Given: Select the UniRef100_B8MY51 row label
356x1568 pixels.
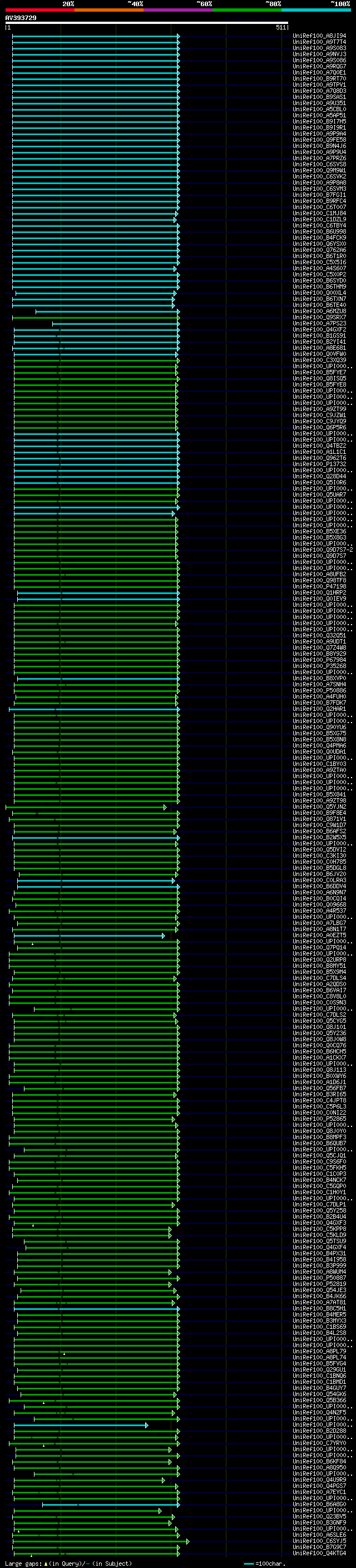Looking at the screenshot, I should pos(319,966).
